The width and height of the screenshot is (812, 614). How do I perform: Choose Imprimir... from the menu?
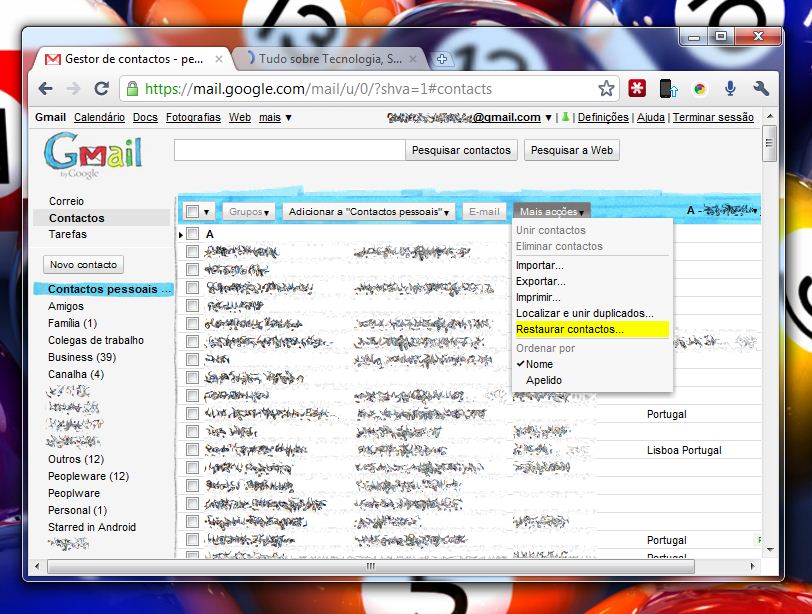click(x=538, y=298)
